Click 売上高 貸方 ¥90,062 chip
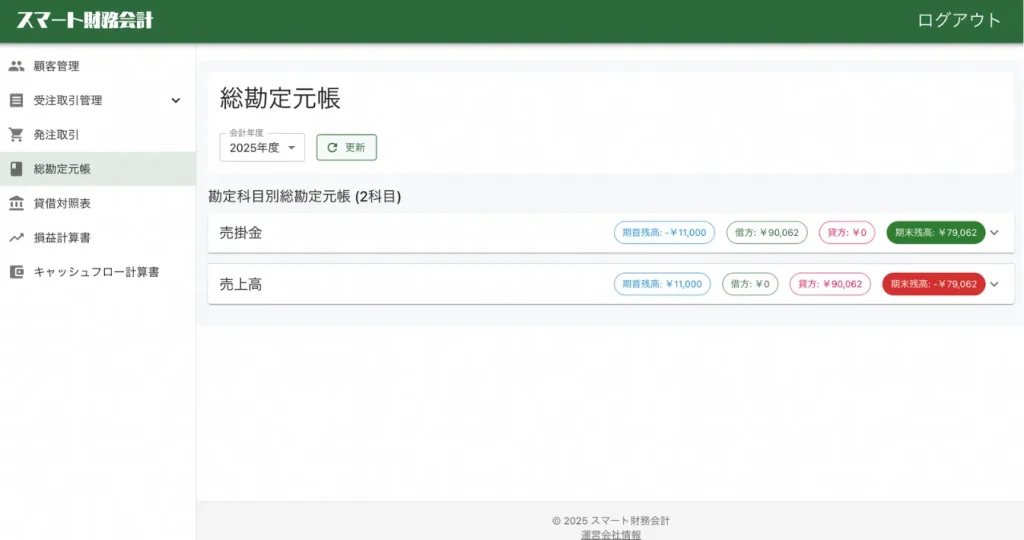Image resolution: width=1024 pixels, height=540 pixels. [x=829, y=284]
